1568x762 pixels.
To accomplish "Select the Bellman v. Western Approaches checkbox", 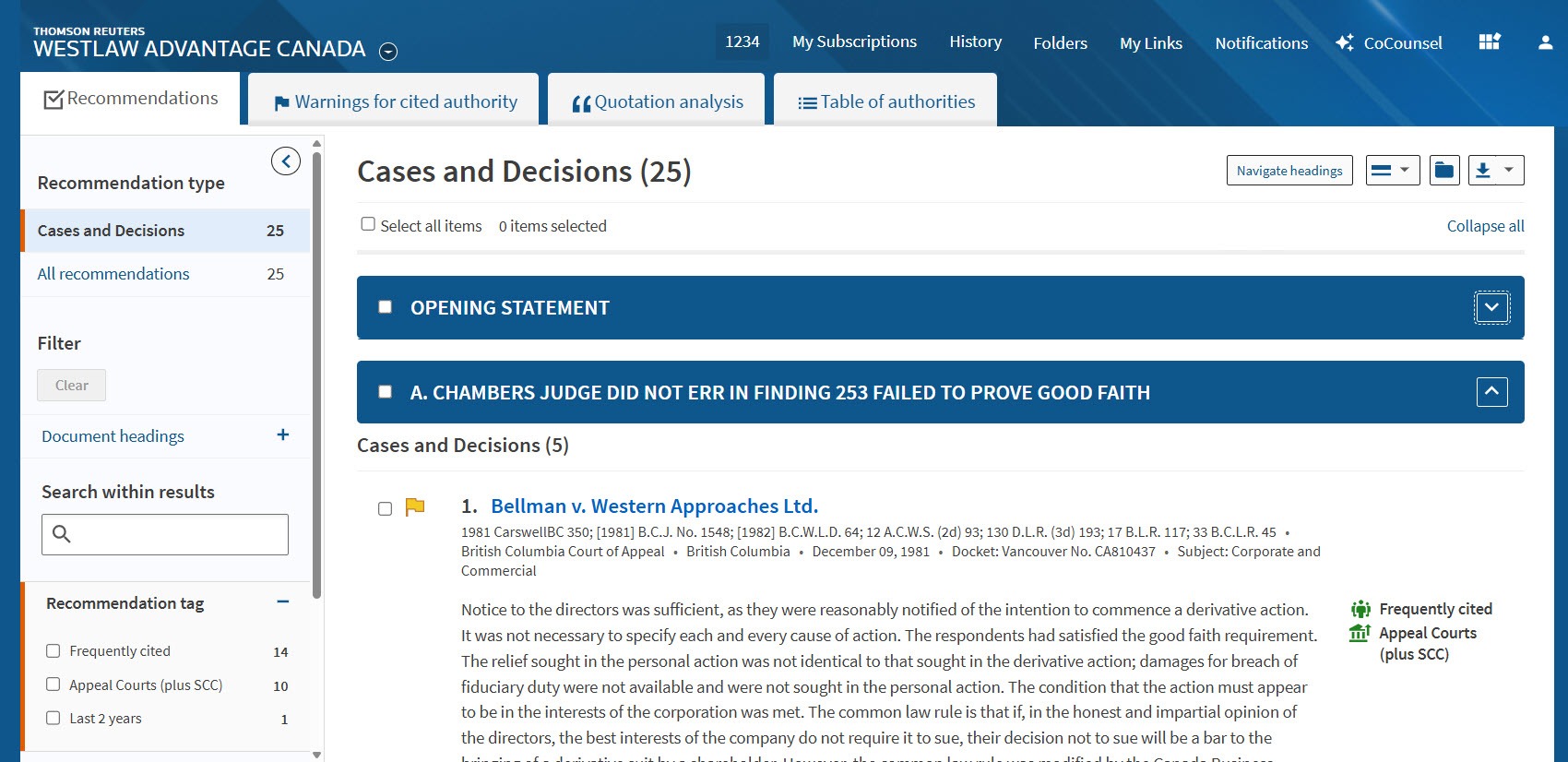I will click(386, 509).
